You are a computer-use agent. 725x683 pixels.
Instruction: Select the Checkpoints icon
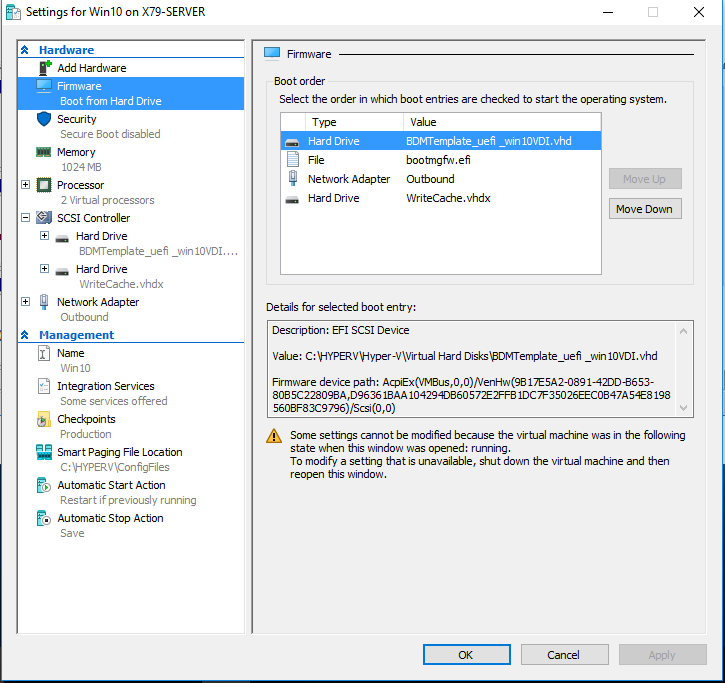point(44,419)
